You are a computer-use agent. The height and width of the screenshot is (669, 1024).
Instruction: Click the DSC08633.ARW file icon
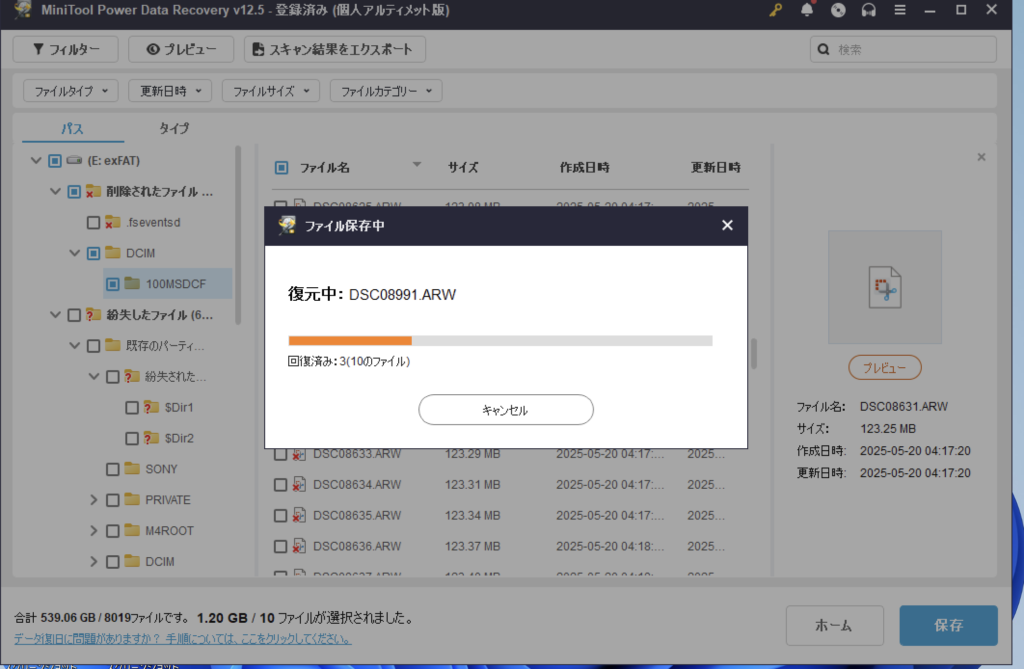(x=299, y=453)
